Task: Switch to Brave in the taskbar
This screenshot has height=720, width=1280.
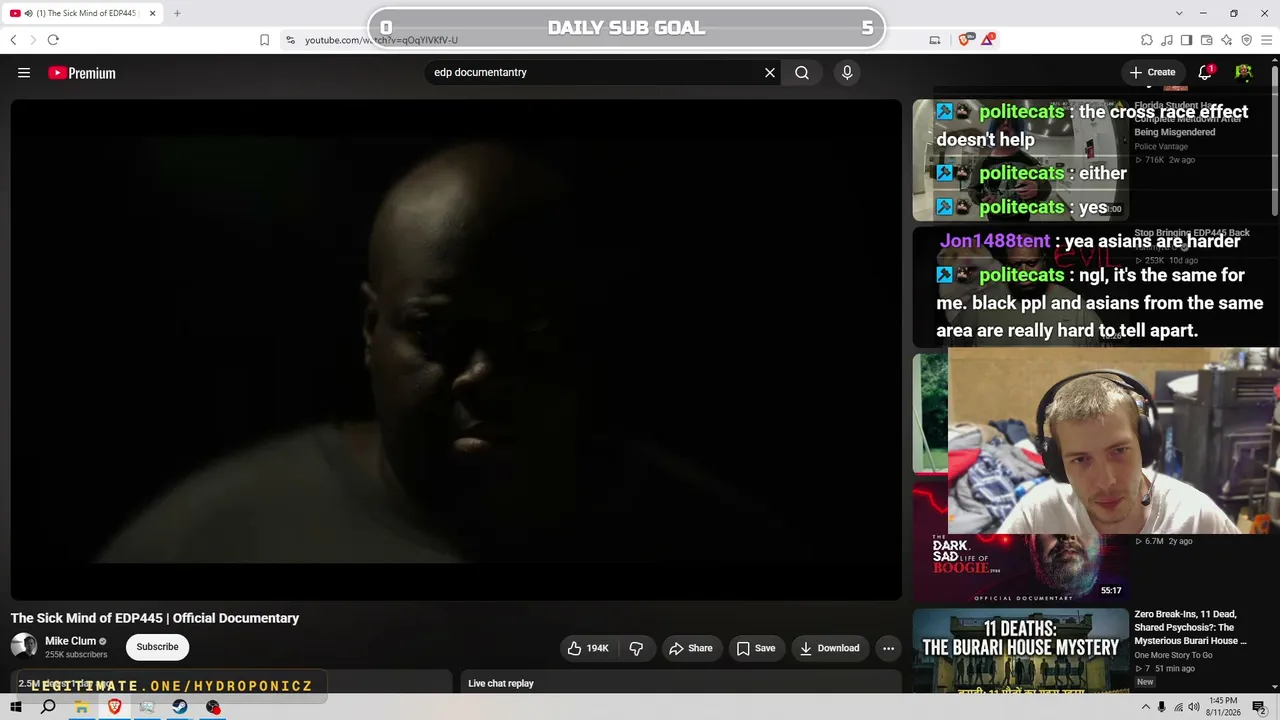Action: (114, 707)
